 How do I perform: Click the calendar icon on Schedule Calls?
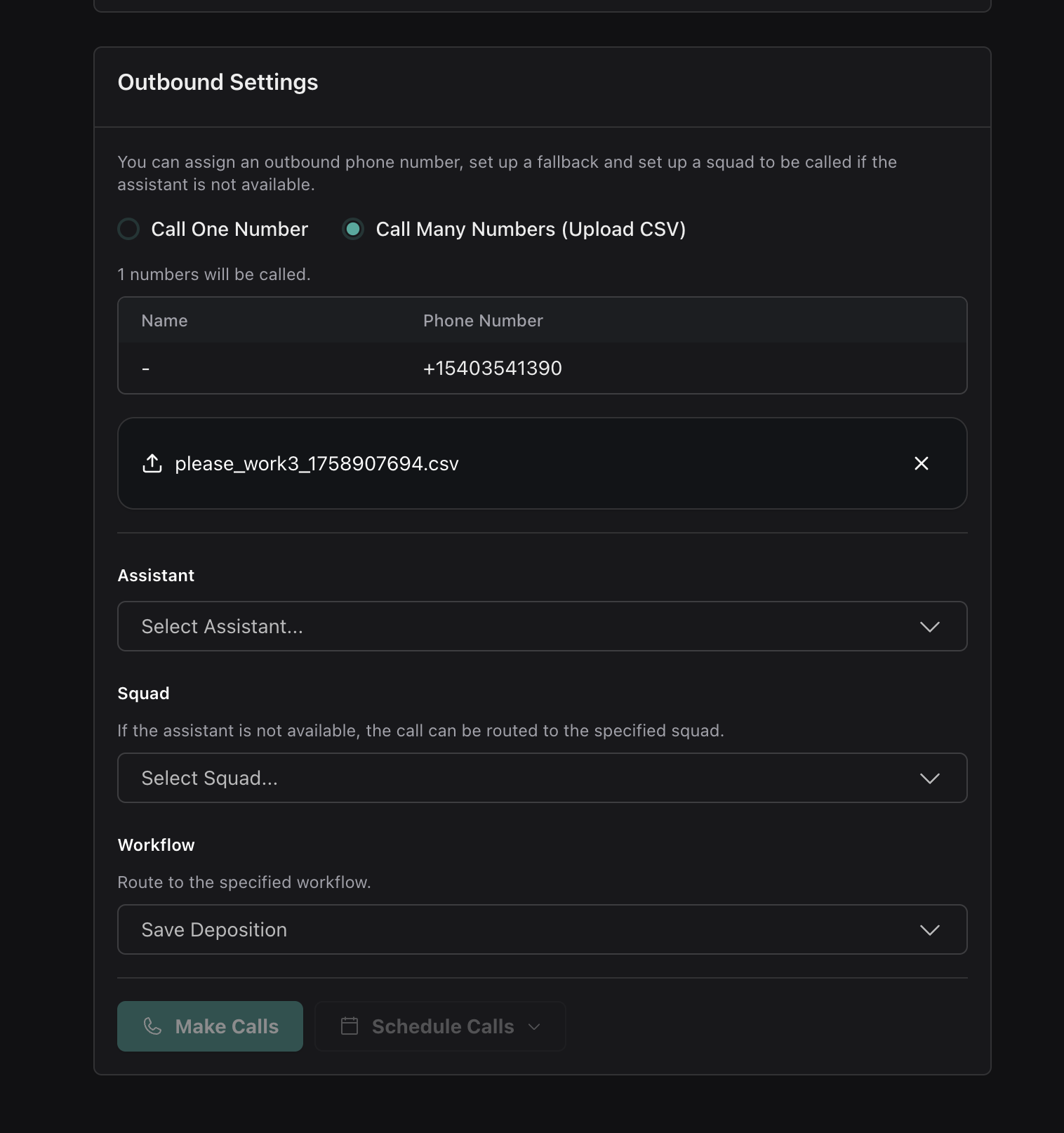pyautogui.click(x=350, y=1026)
